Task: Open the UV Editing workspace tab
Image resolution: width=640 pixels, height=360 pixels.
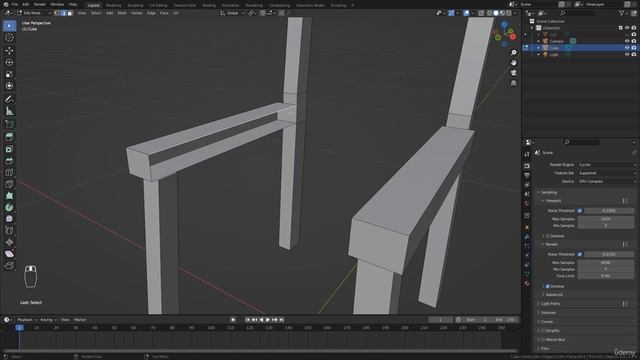Action: (158, 5)
